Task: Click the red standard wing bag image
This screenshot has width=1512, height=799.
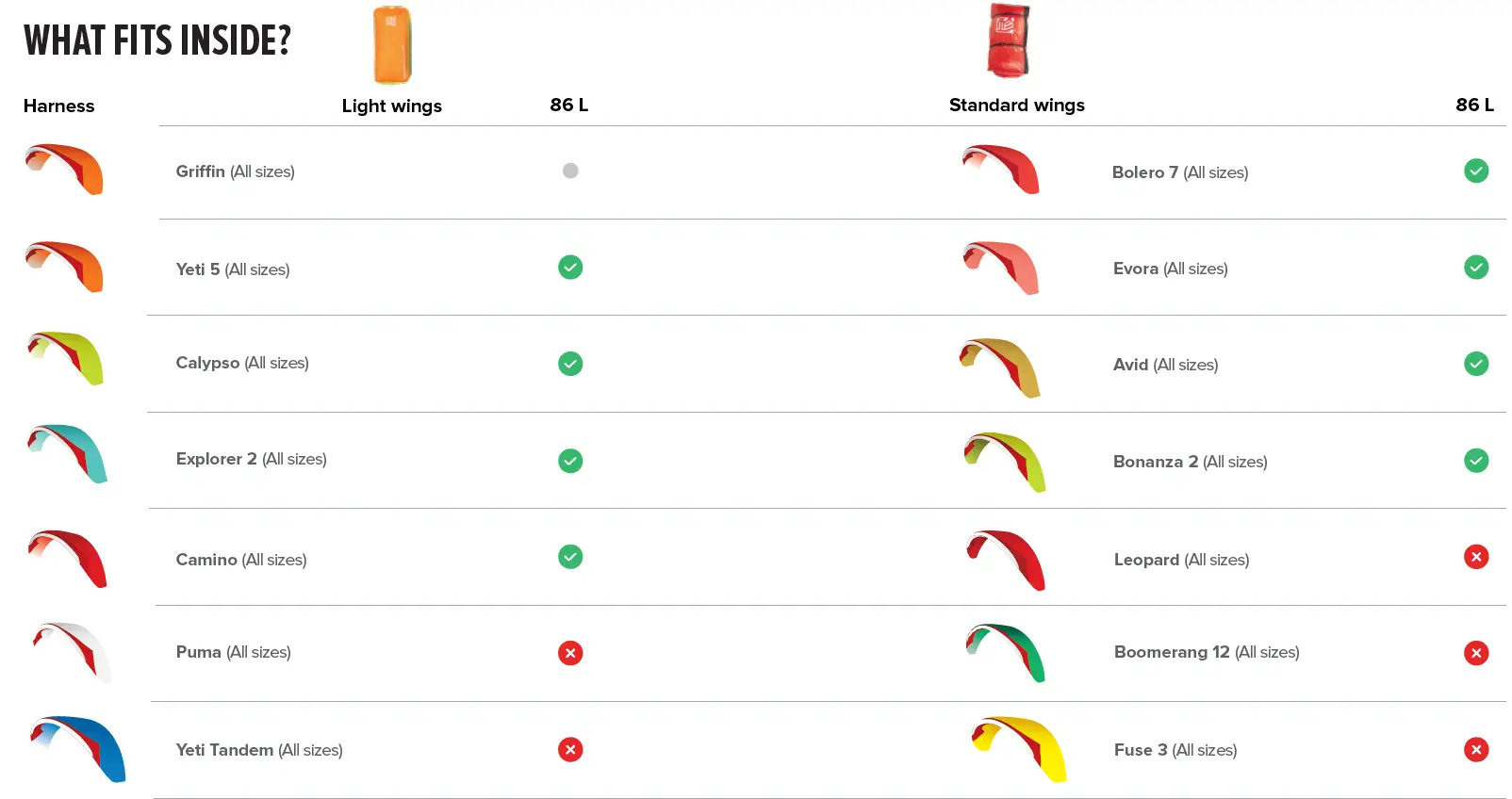Action: (1008, 41)
